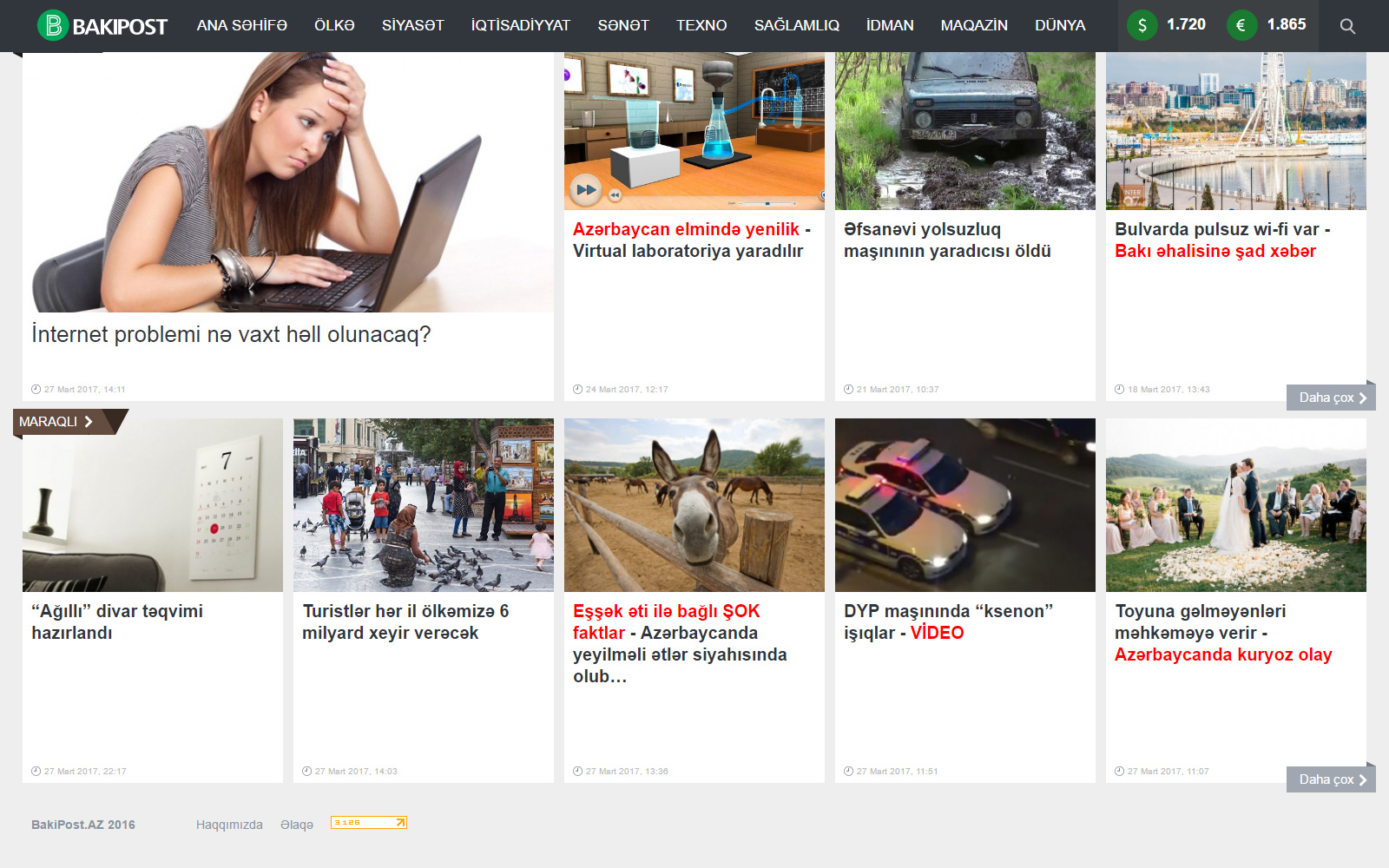Screen dimensions: 1389x868
Task: Click the green dollar rate icon
Action: click(x=1142, y=25)
